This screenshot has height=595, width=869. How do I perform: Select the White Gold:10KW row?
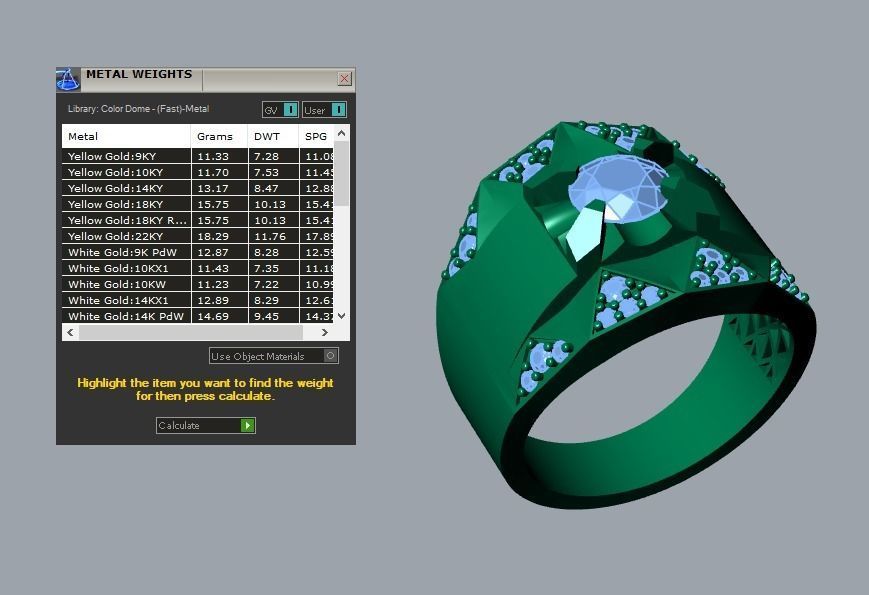[198, 285]
